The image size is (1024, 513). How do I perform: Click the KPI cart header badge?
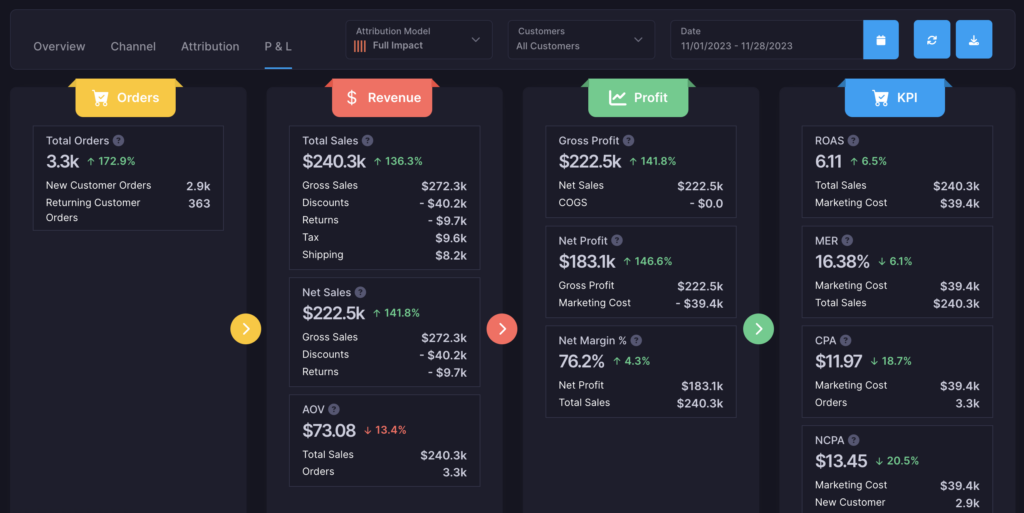[x=895, y=98]
